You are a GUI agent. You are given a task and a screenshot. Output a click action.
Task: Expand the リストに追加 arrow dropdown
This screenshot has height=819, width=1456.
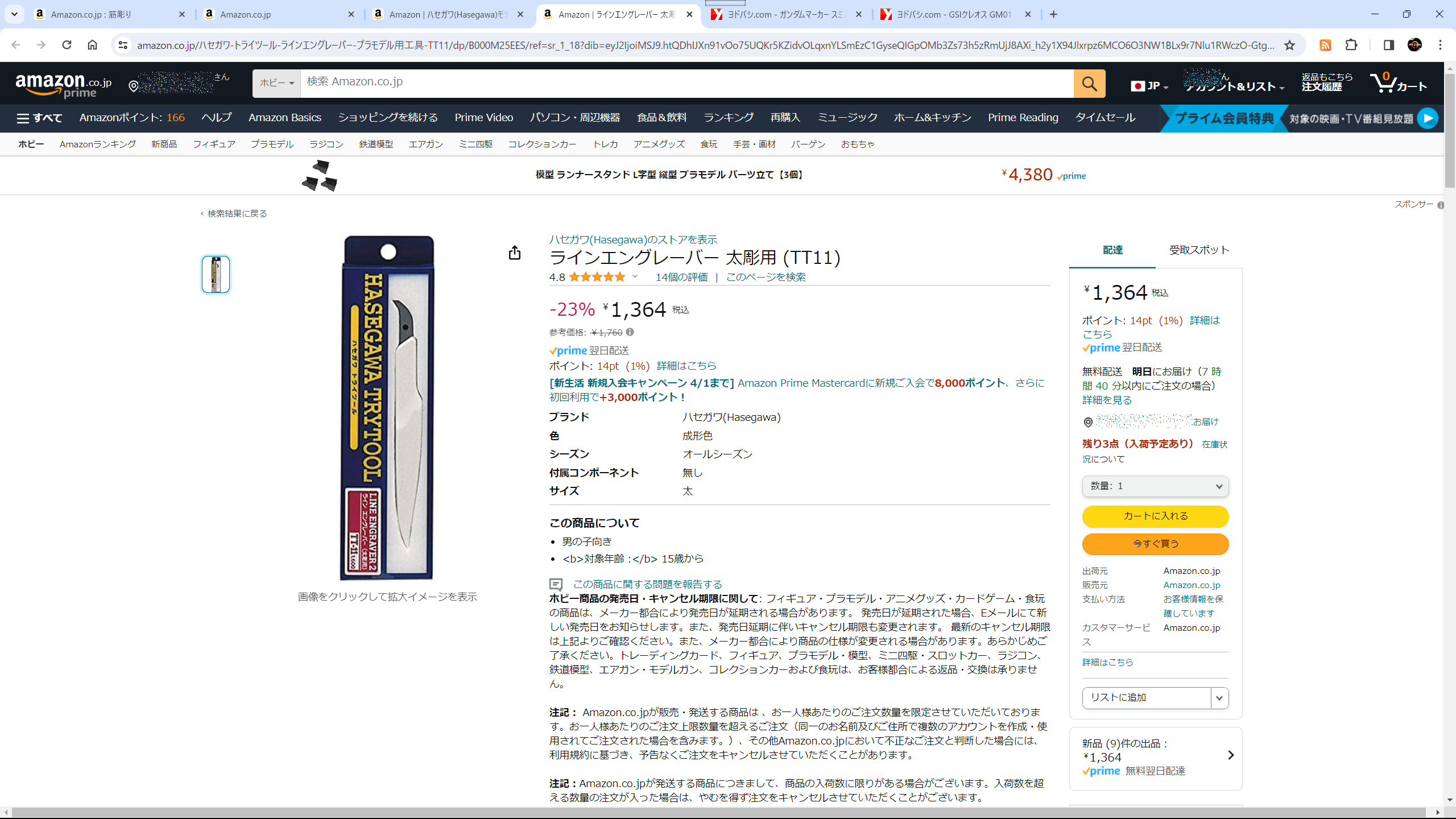click(1219, 698)
